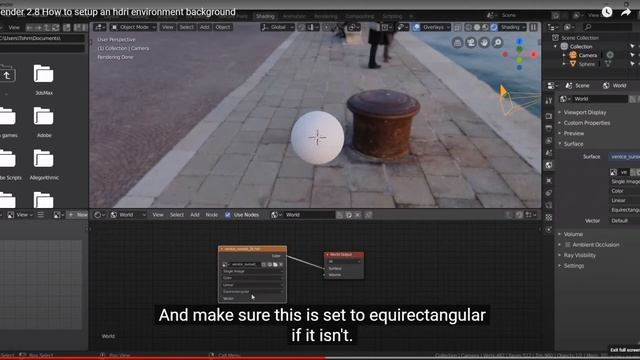The image size is (640, 360).
Task: Click the file browser path field
Action: [x=42, y=38]
